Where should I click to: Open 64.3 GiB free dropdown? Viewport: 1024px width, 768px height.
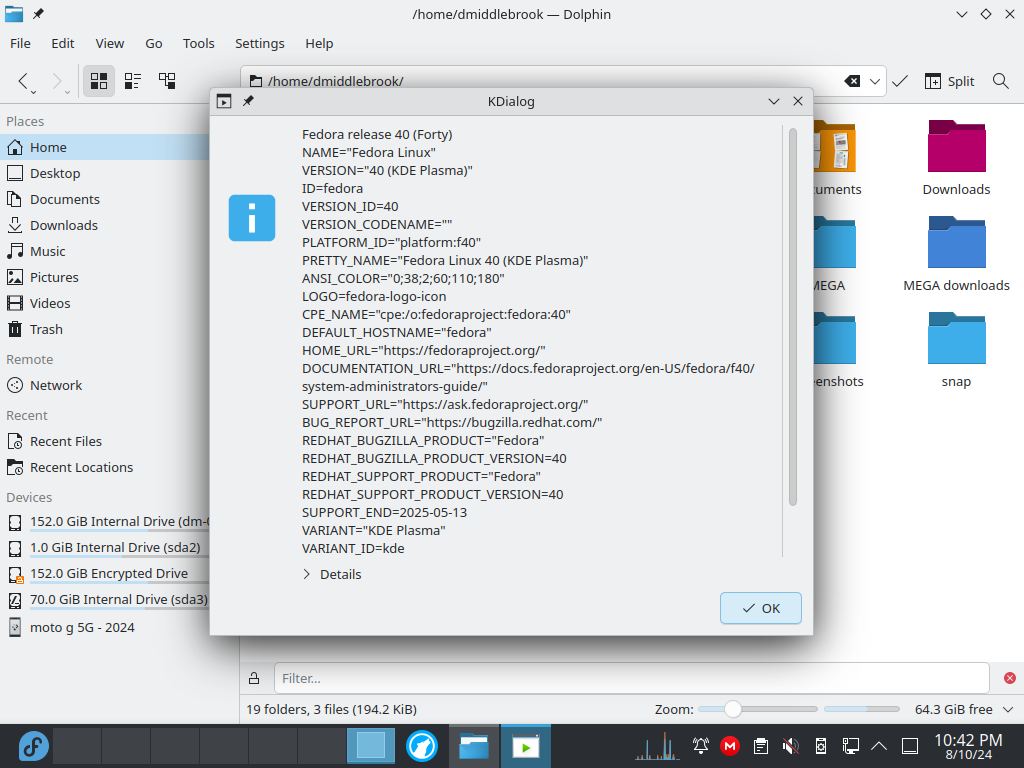pos(964,709)
